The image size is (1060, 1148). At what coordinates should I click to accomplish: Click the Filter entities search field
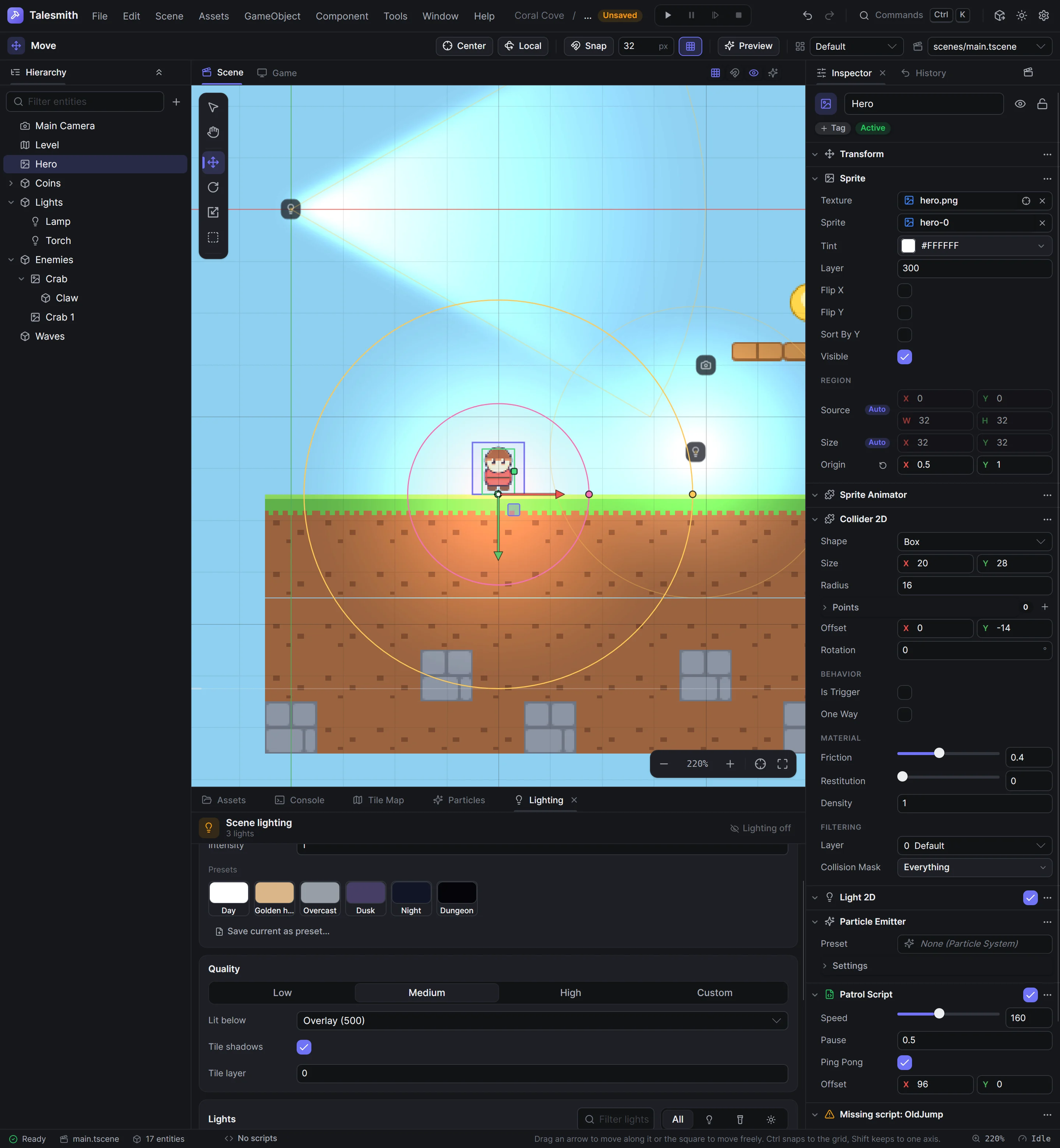tap(85, 102)
